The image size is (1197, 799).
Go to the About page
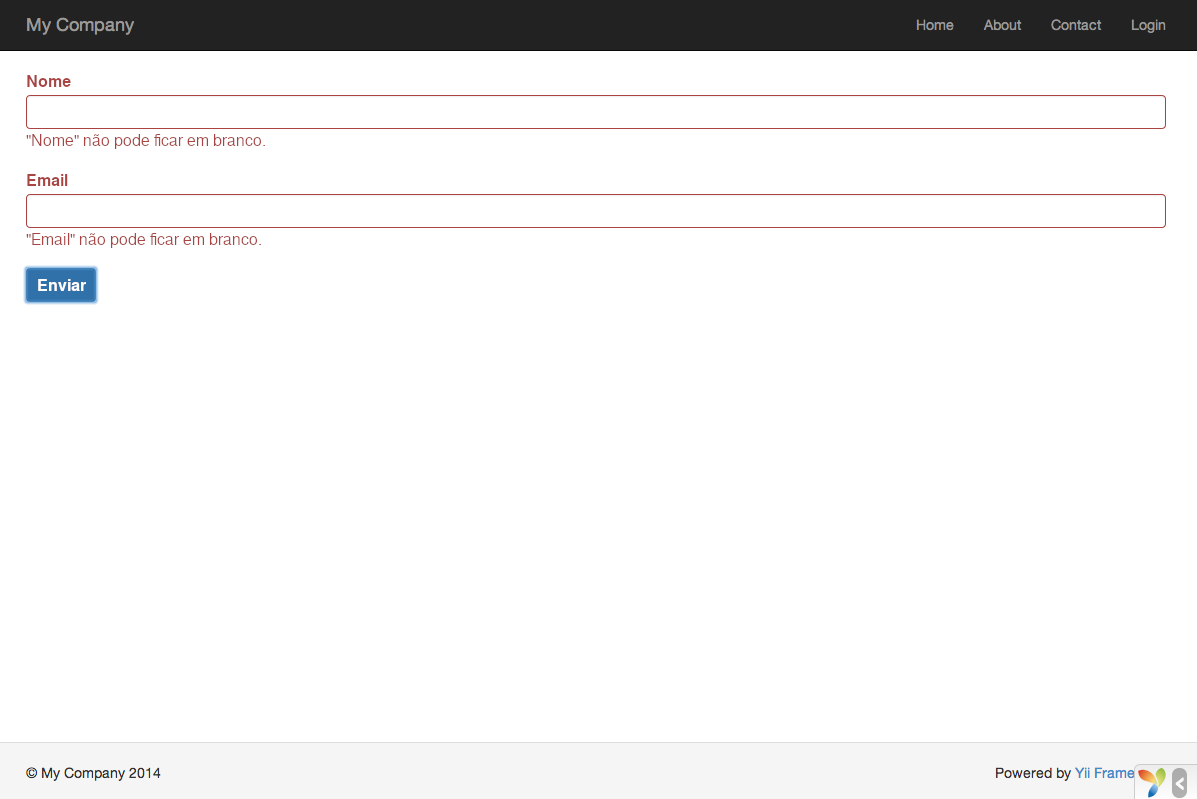point(1002,25)
